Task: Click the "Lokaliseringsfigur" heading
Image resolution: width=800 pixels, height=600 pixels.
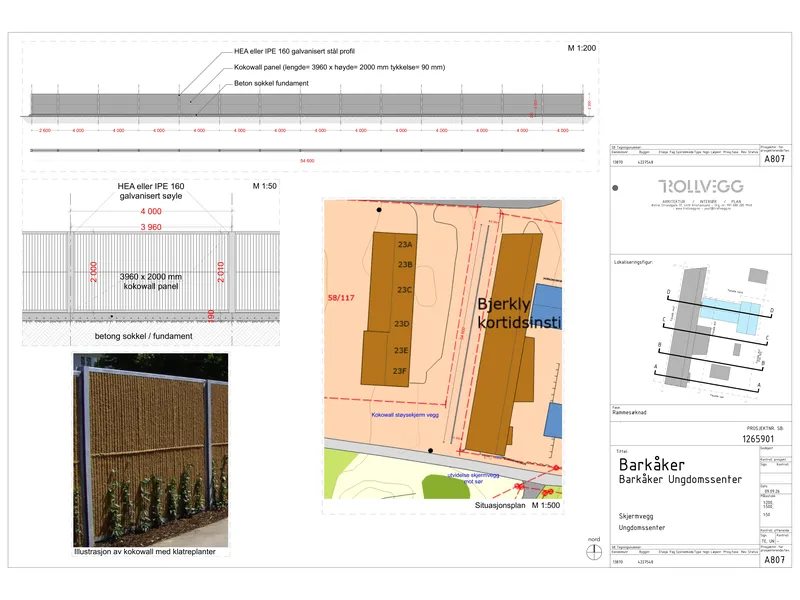Action: 633,262
